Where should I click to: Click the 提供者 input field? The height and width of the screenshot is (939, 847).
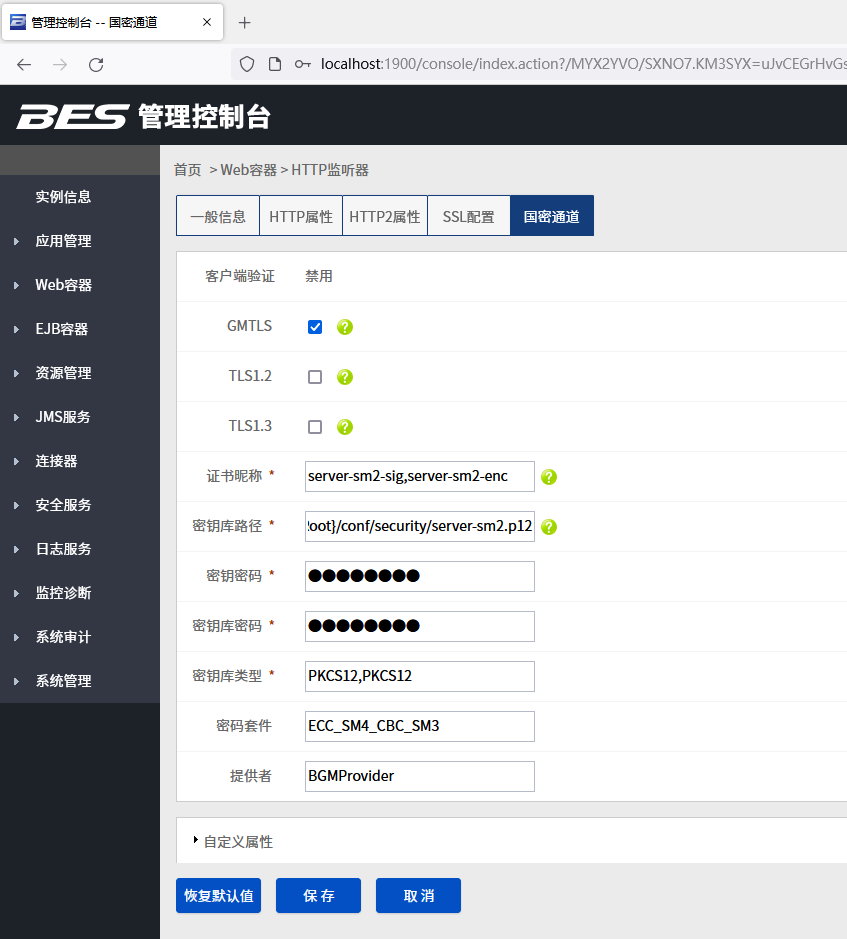point(420,776)
